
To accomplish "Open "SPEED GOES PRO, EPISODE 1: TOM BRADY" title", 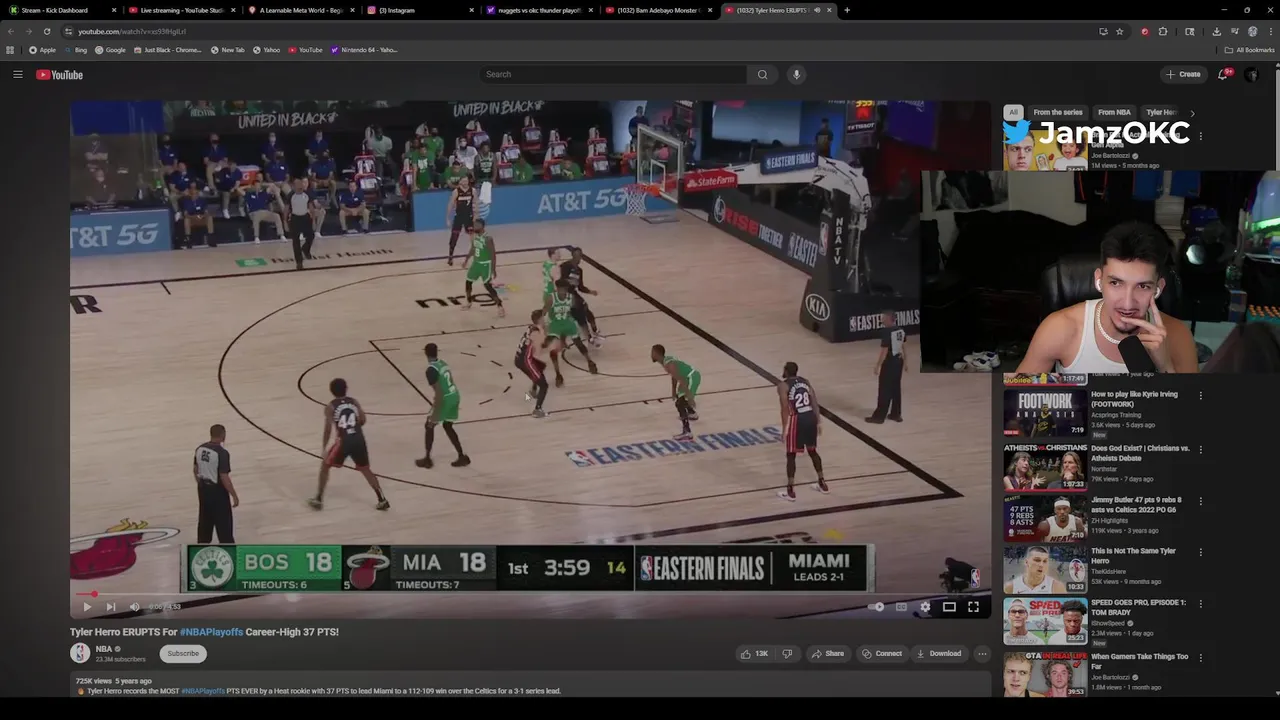I will (x=1138, y=607).
